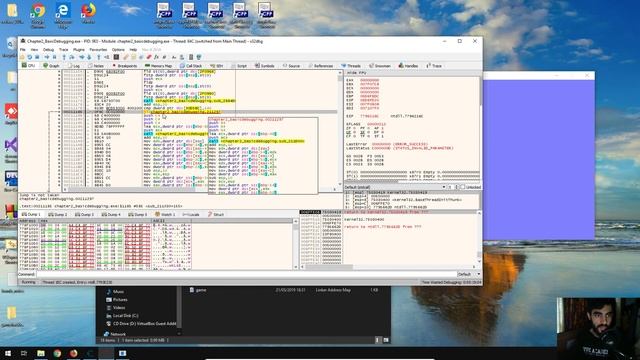The height and width of the screenshot is (360, 640).
Task: Open the Calculator toolbar icon
Action: click(x=191, y=57)
